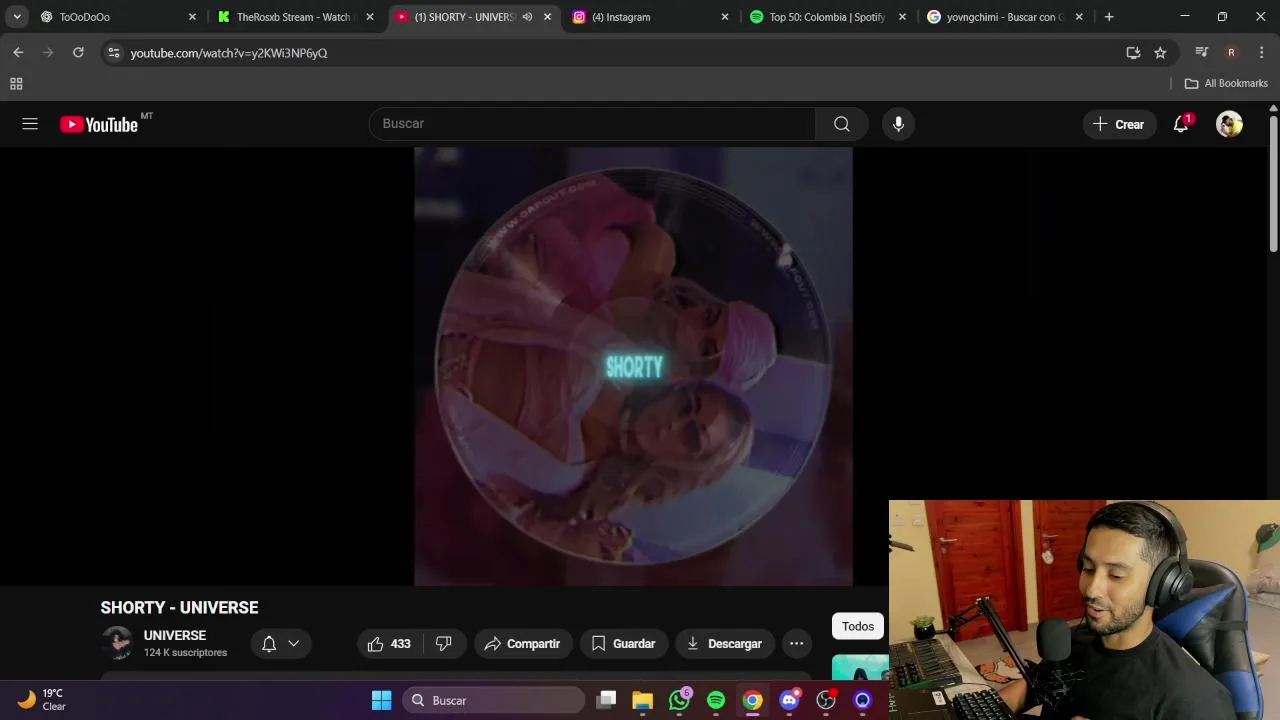Share the video with Compartir

[x=522, y=644]
